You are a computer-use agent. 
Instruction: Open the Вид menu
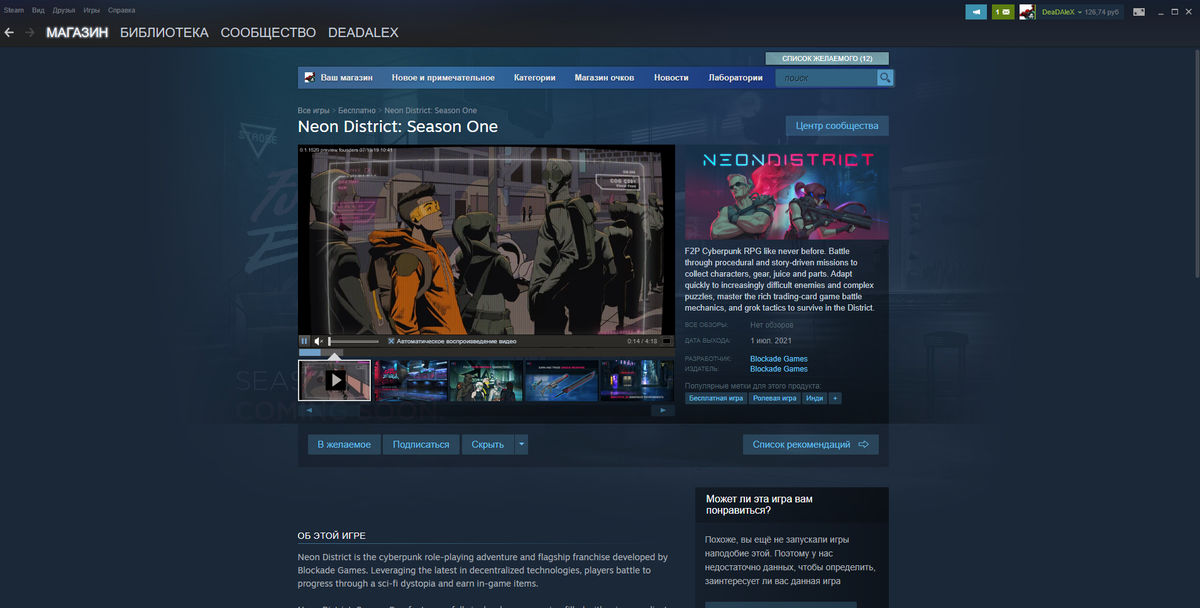[x=38, y=9]
